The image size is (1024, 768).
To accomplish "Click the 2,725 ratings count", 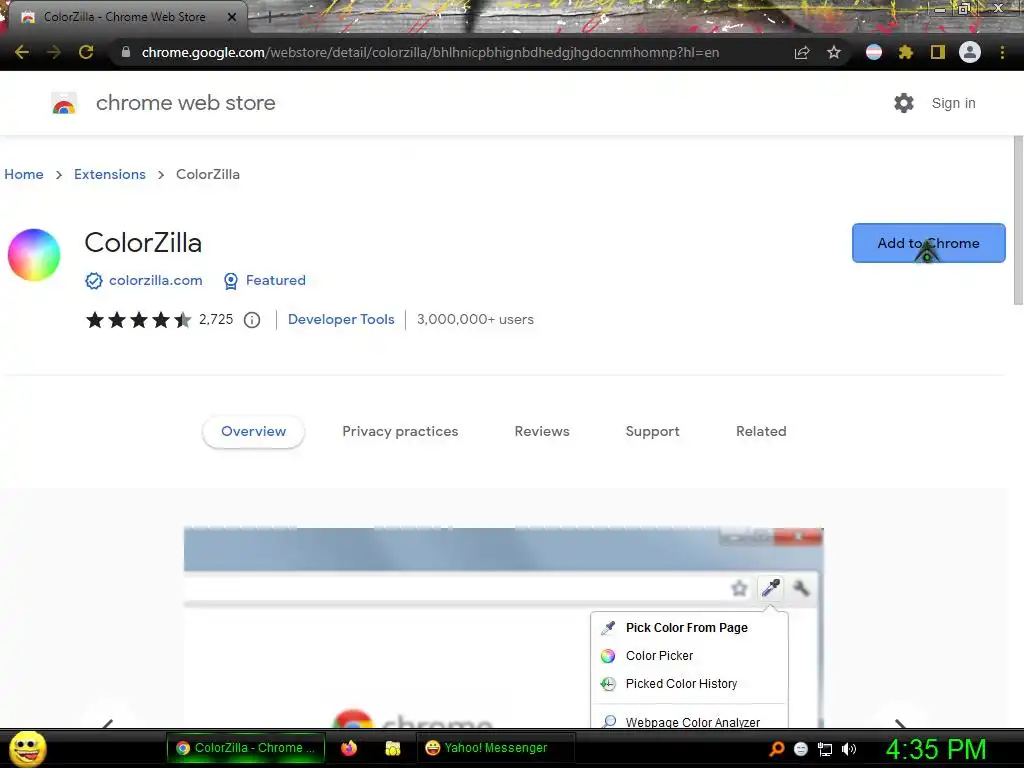I will 216,319.
